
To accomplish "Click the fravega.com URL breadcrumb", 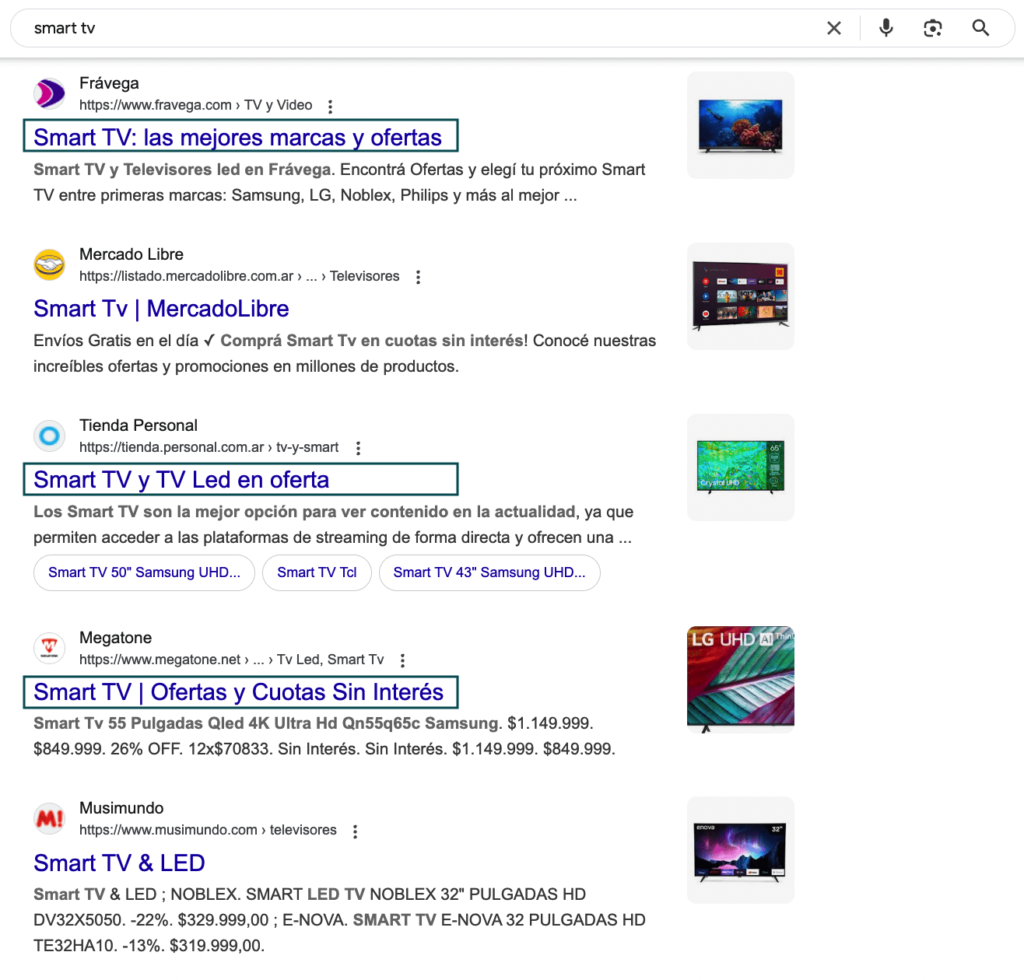I will (x=196, y=105).
